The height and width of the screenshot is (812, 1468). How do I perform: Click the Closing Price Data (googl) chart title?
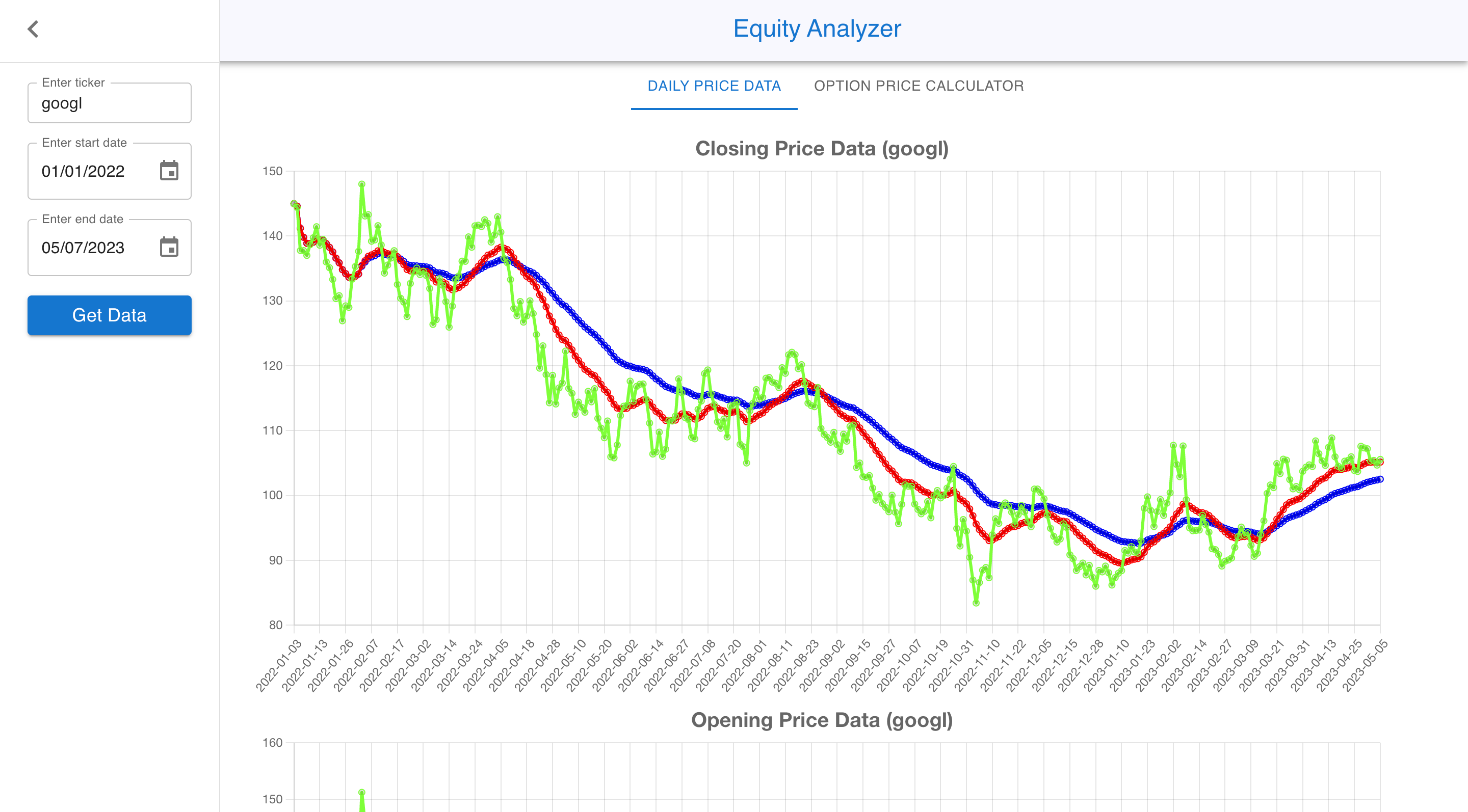pos(822,148)
